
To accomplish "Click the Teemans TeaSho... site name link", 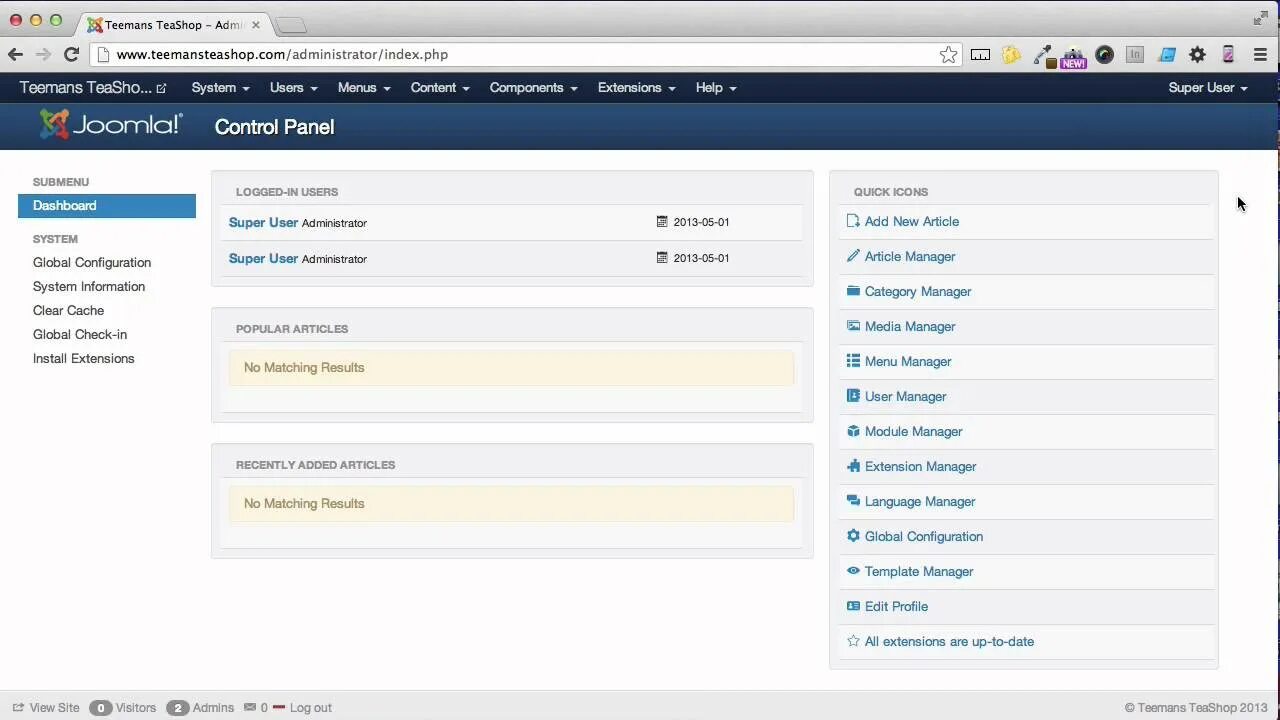I will (86, 88).
